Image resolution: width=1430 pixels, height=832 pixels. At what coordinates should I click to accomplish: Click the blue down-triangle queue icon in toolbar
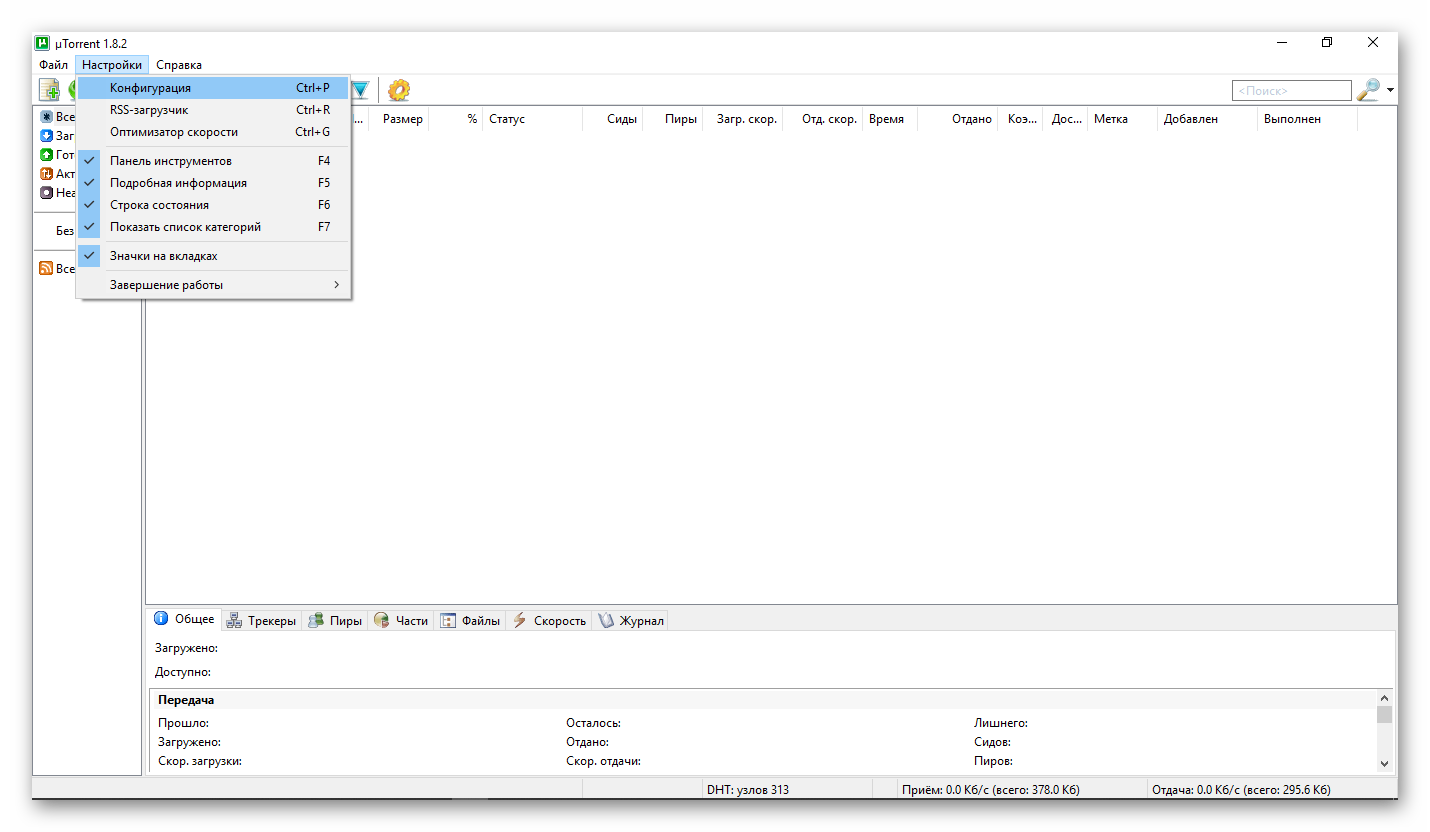[359, 90]
